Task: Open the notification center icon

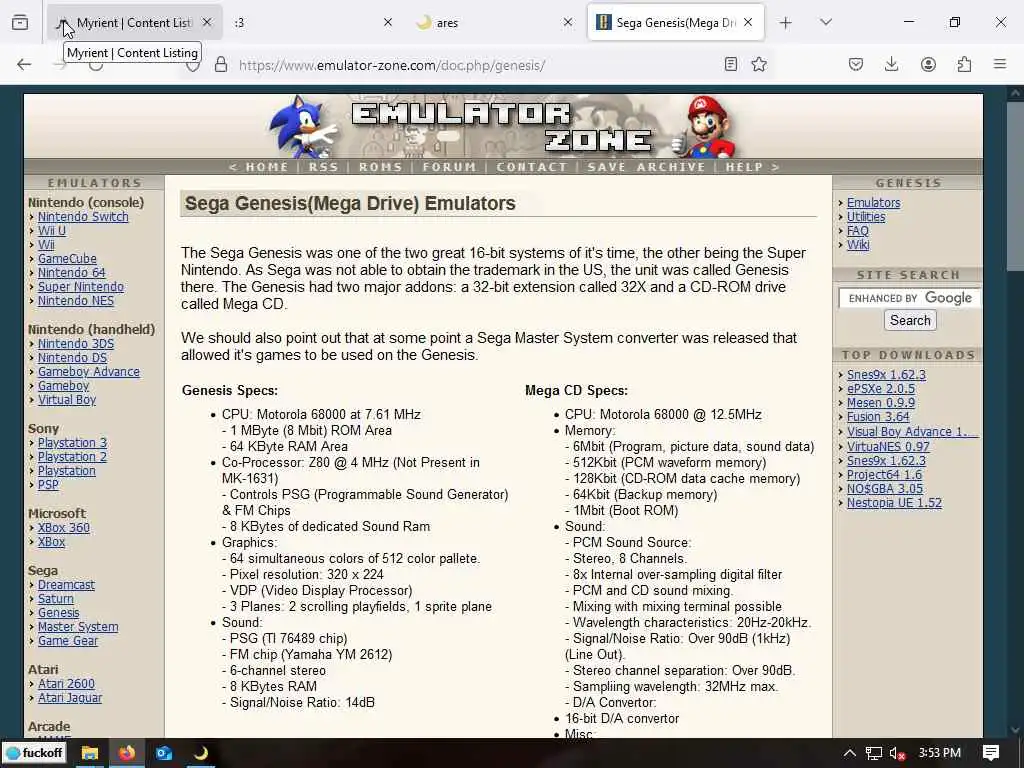Action: coord(991,753)
